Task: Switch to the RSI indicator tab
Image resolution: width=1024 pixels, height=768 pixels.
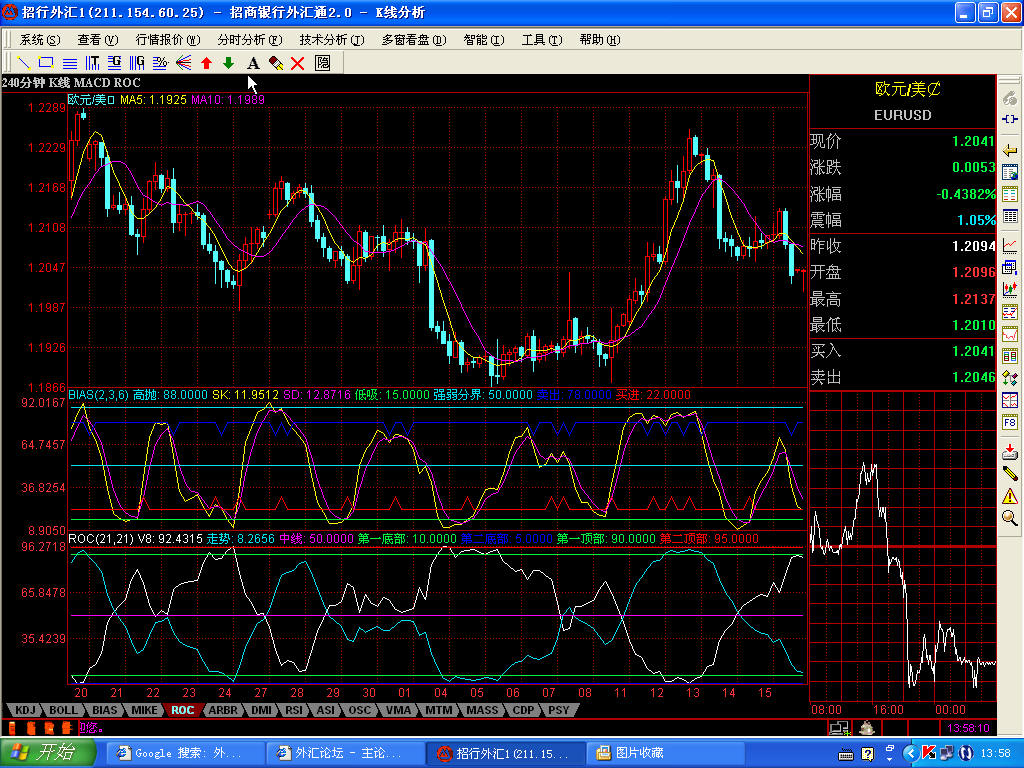Action: tap(293, 710)
